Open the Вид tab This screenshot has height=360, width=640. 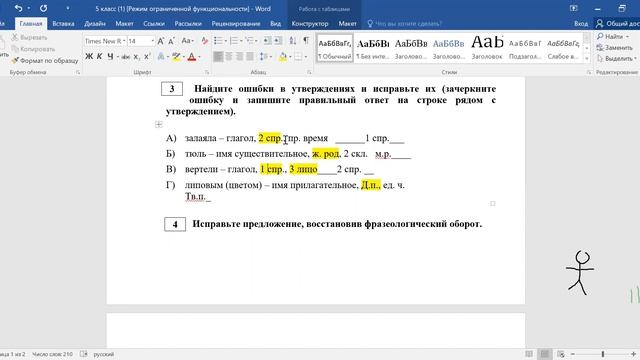[276, 24]
